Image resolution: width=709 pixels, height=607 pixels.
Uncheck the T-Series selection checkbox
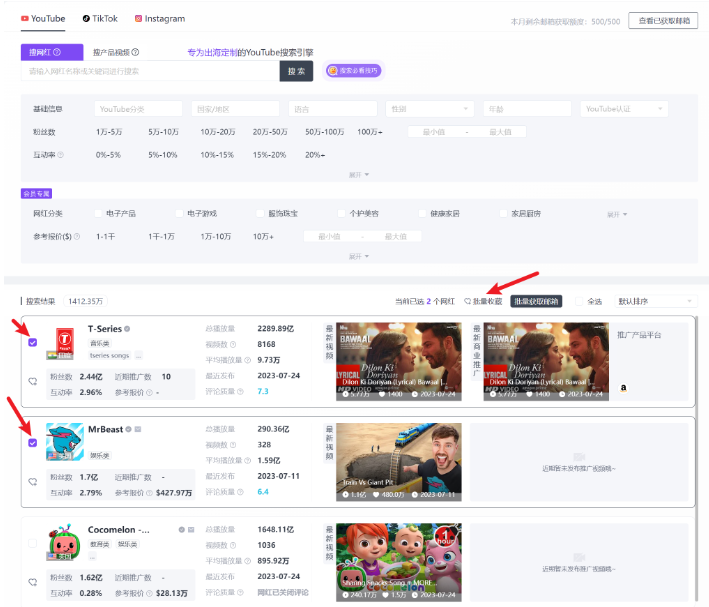pos(33,342)
